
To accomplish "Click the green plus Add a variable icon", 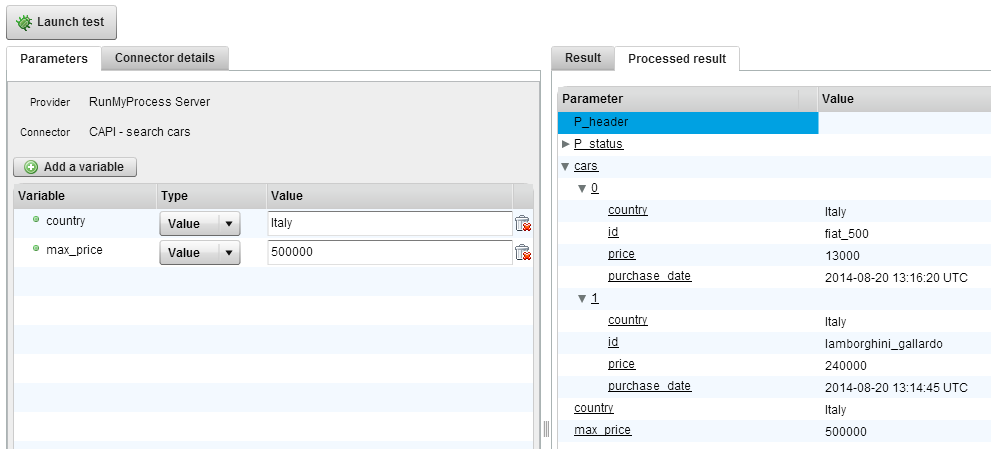I will (x=31, y=167).
